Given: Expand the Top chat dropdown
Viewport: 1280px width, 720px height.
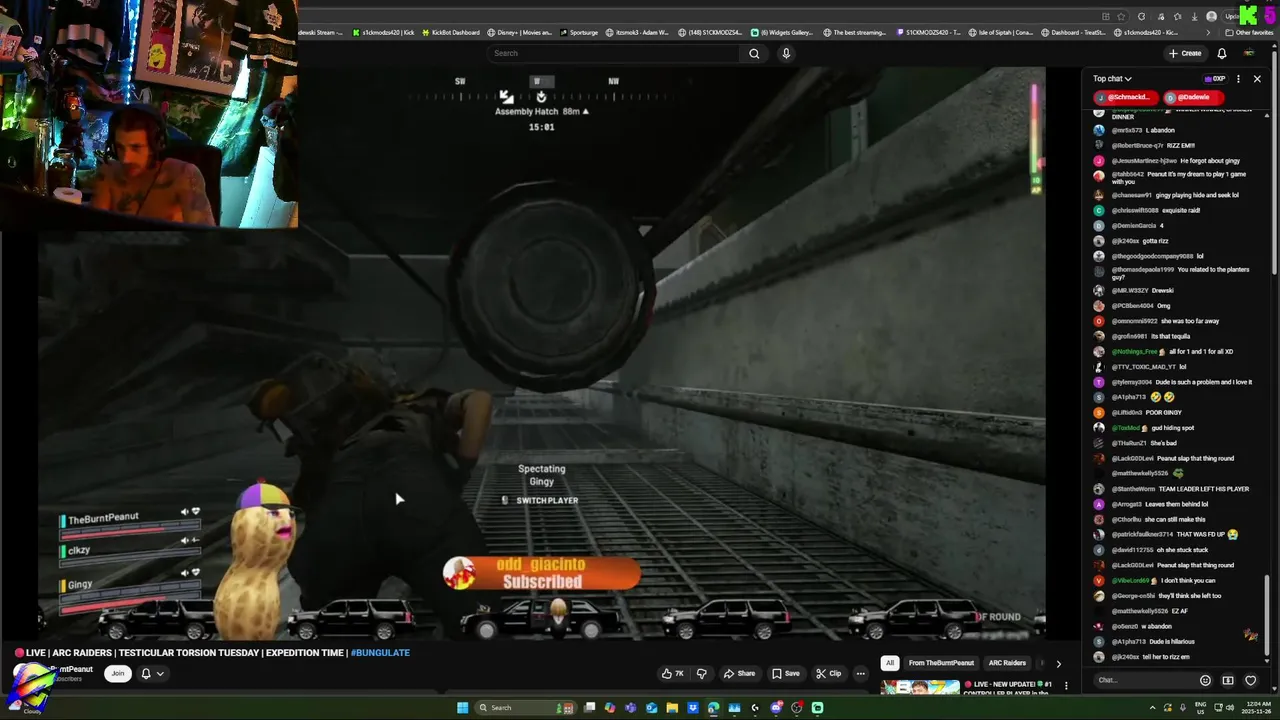Looking at the screenshot, I should [1112, 79].
